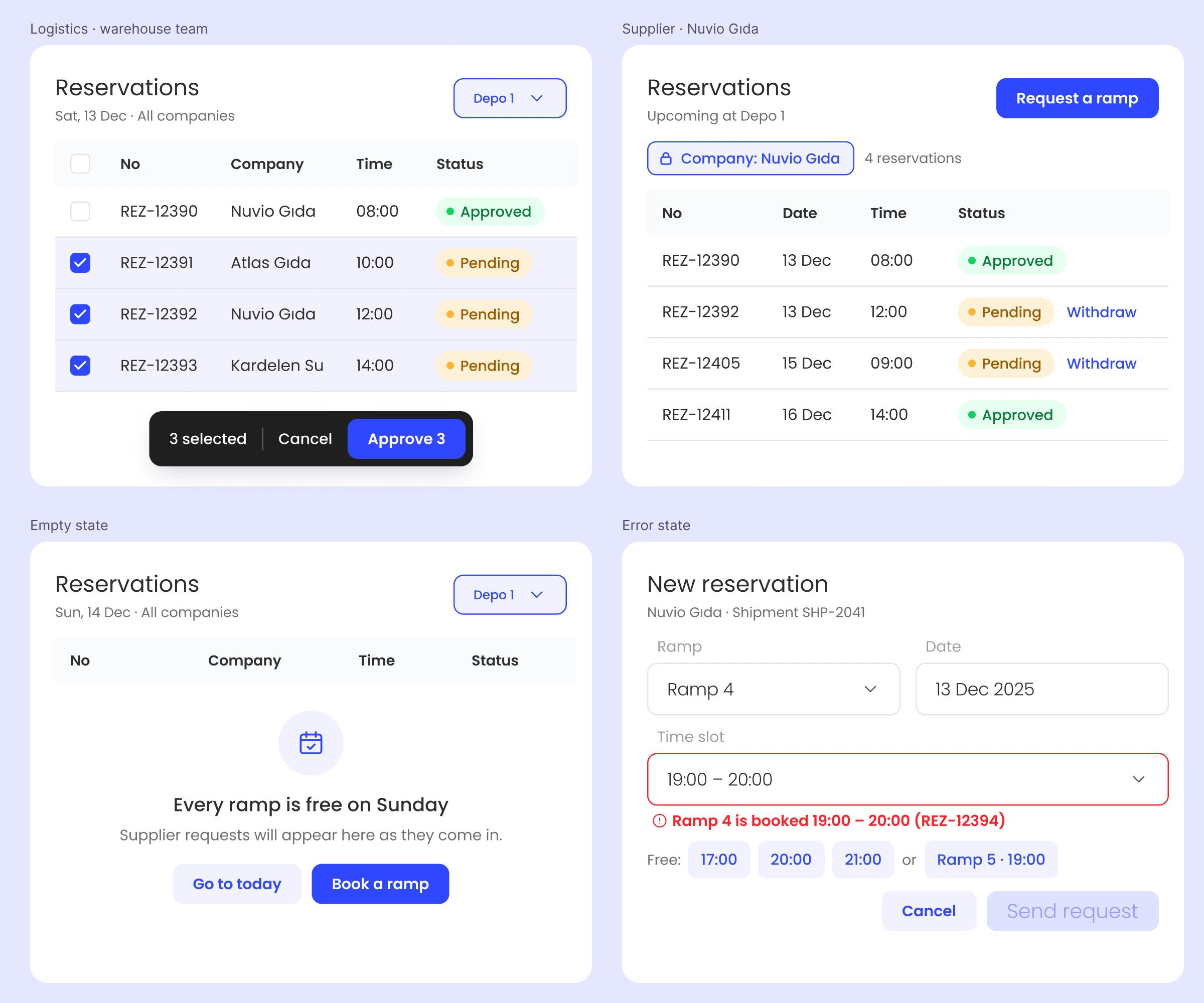The width and height of the screenshot is (1204, 1003).
Task: Click the 13 Dec 2025 date field
Action: click(x=1042, y=689)
